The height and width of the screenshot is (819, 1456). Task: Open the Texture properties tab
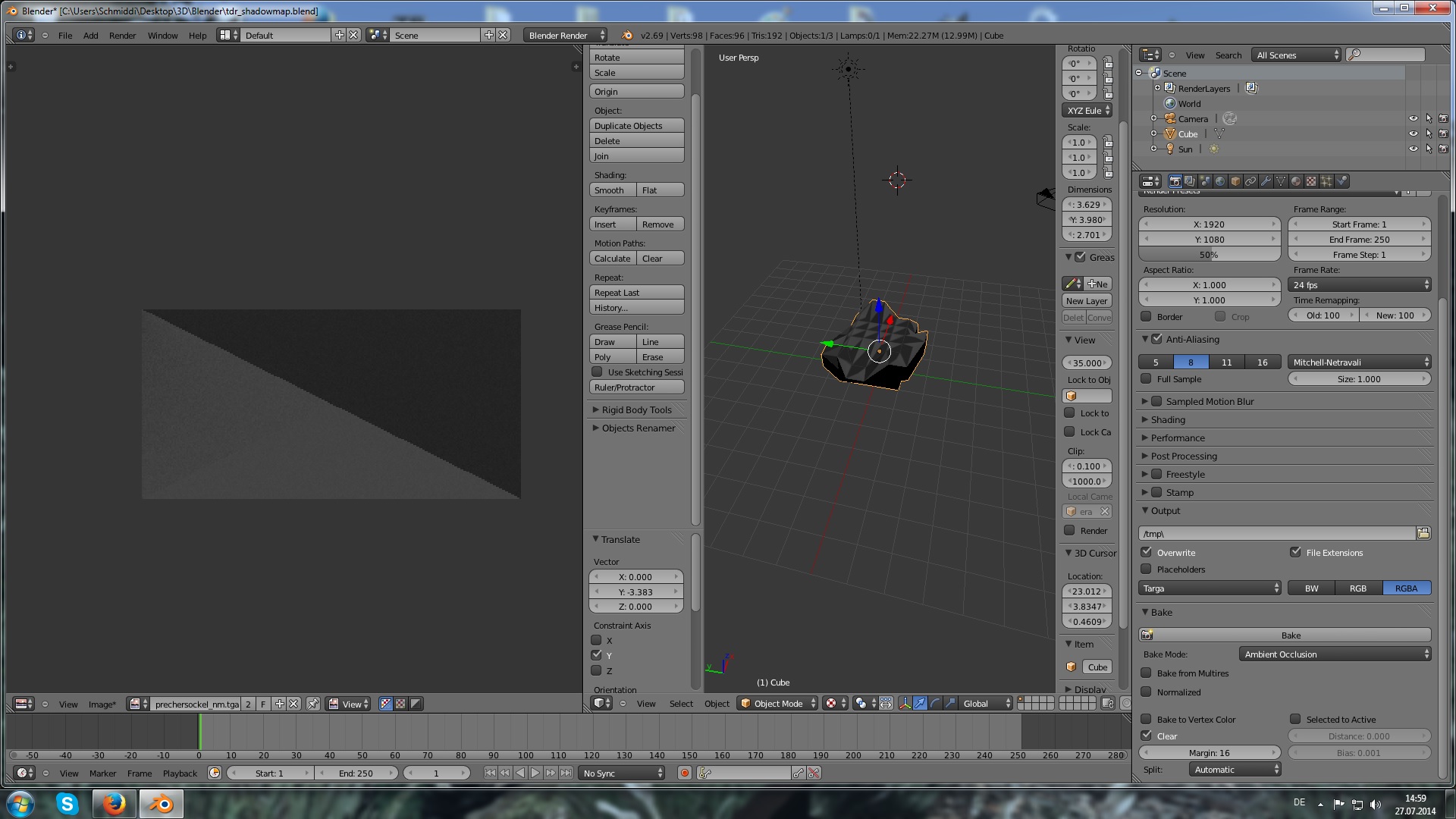click(x=1311, y=181)
